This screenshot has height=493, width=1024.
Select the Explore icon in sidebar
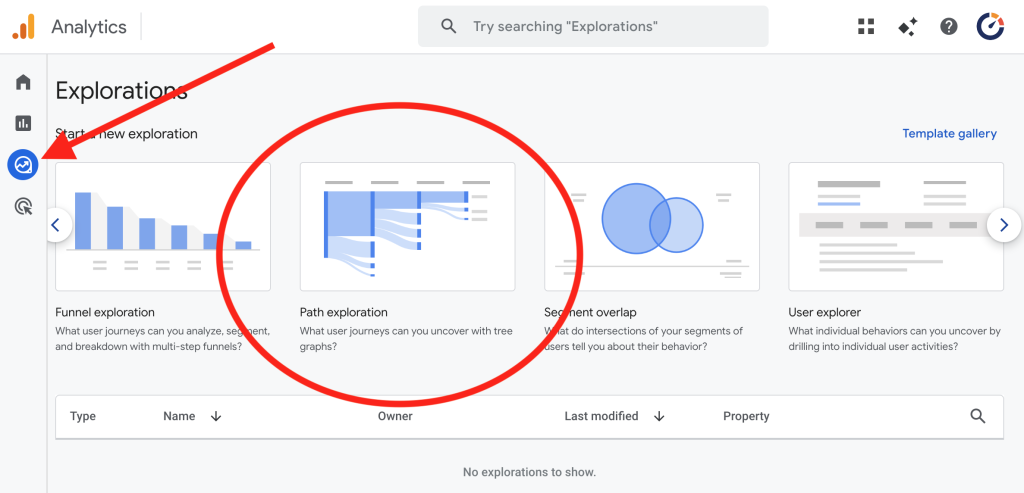(24, 165)
